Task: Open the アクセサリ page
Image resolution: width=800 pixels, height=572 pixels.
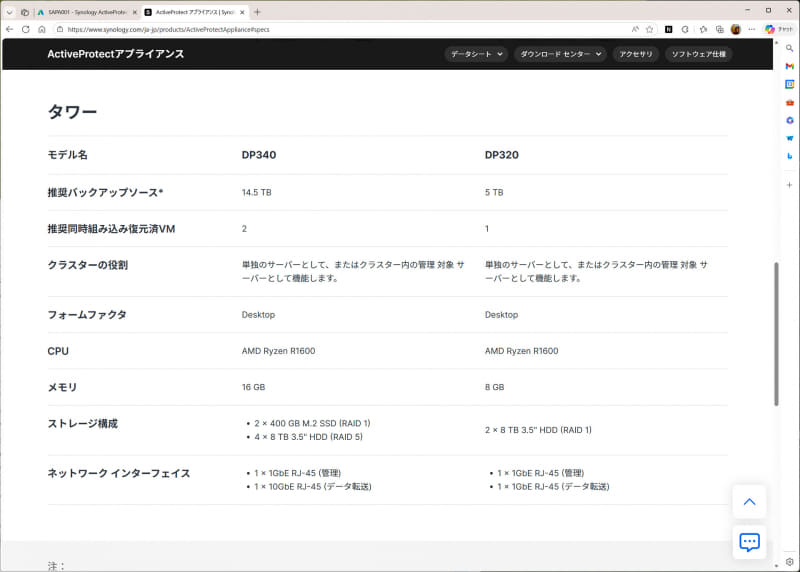Action: [x=636, y=54]
